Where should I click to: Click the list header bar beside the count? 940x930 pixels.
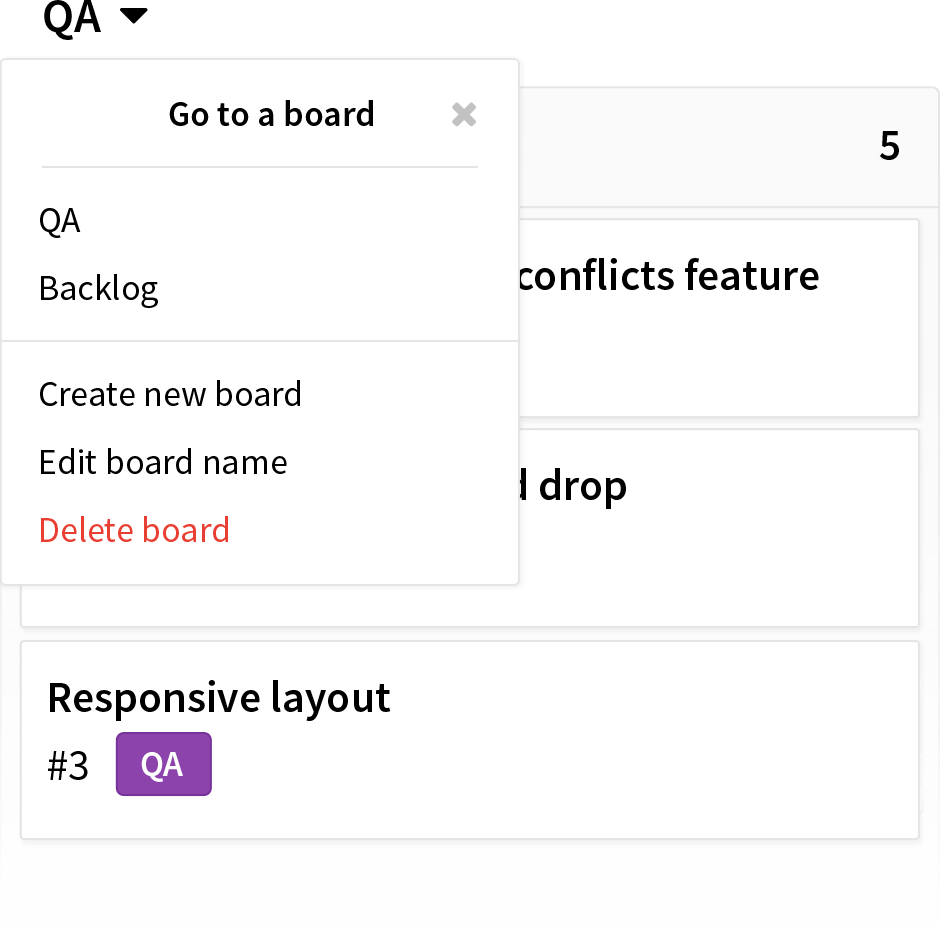click(x=689, y=146)
